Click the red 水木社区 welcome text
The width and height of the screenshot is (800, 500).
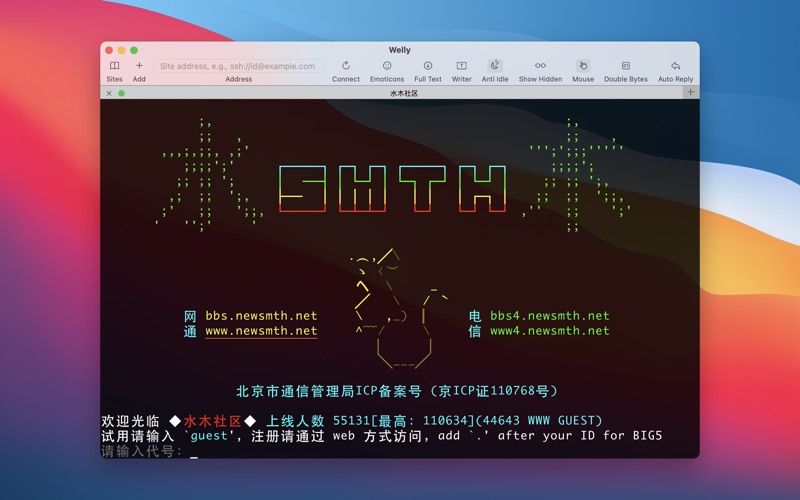[x=212, y=421]
